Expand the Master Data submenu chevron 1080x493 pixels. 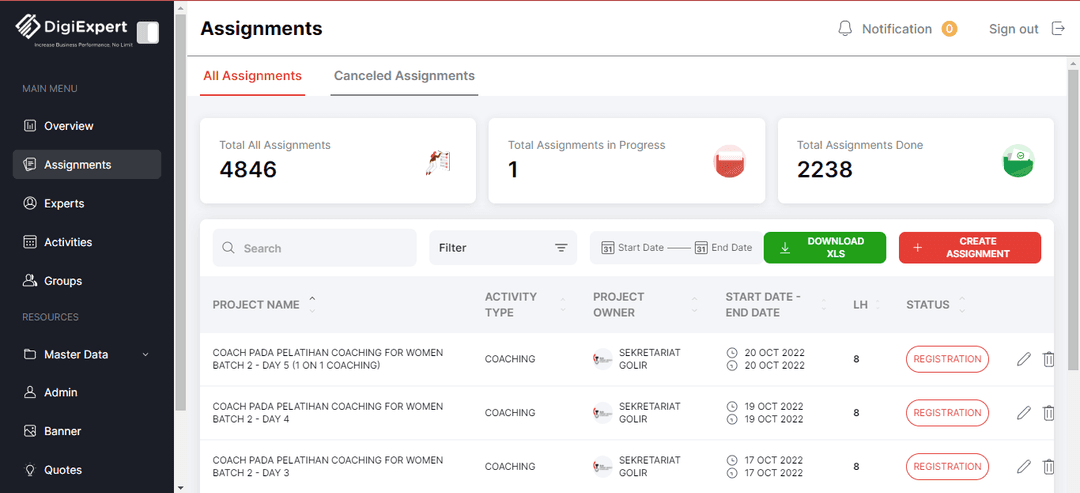point(145,355)
